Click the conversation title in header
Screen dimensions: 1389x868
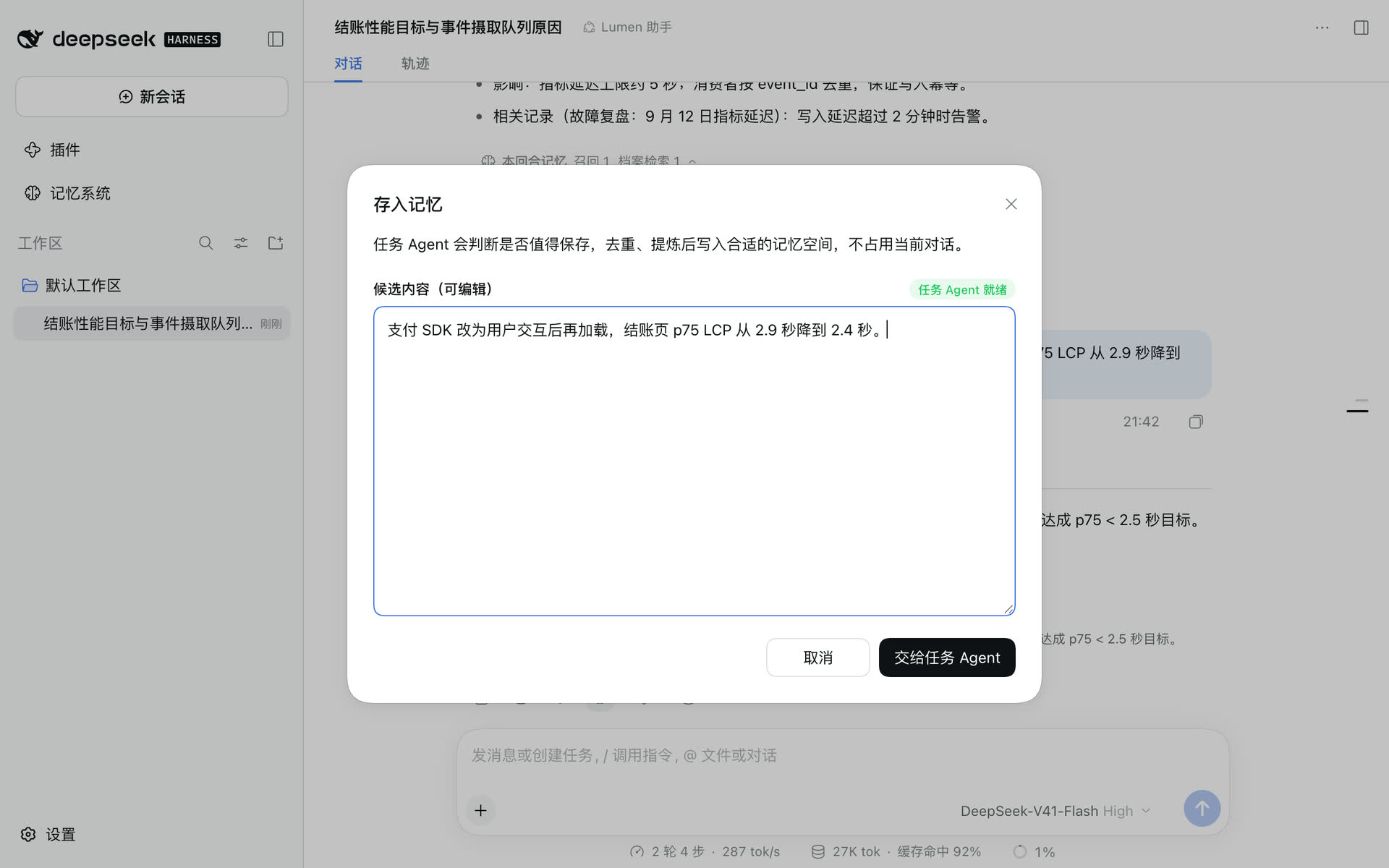tap(448, 27)
